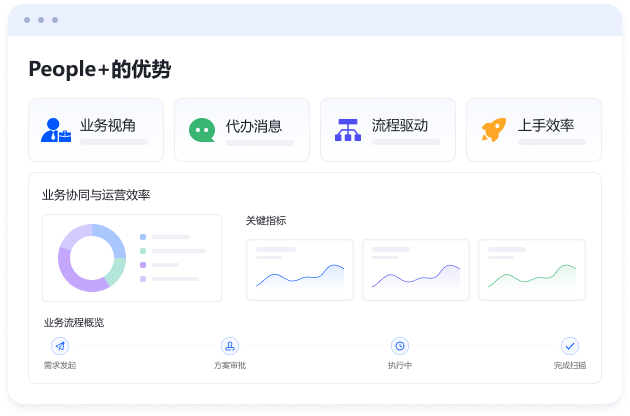The image size is (630, 416).
Task: Click the 业务流程概览 section label
Action: [74, 323]
